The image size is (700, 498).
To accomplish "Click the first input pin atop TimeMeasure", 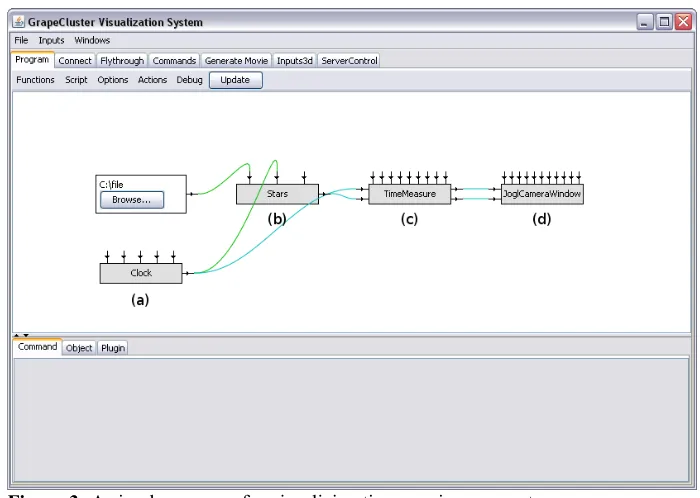I will [373, 178].
